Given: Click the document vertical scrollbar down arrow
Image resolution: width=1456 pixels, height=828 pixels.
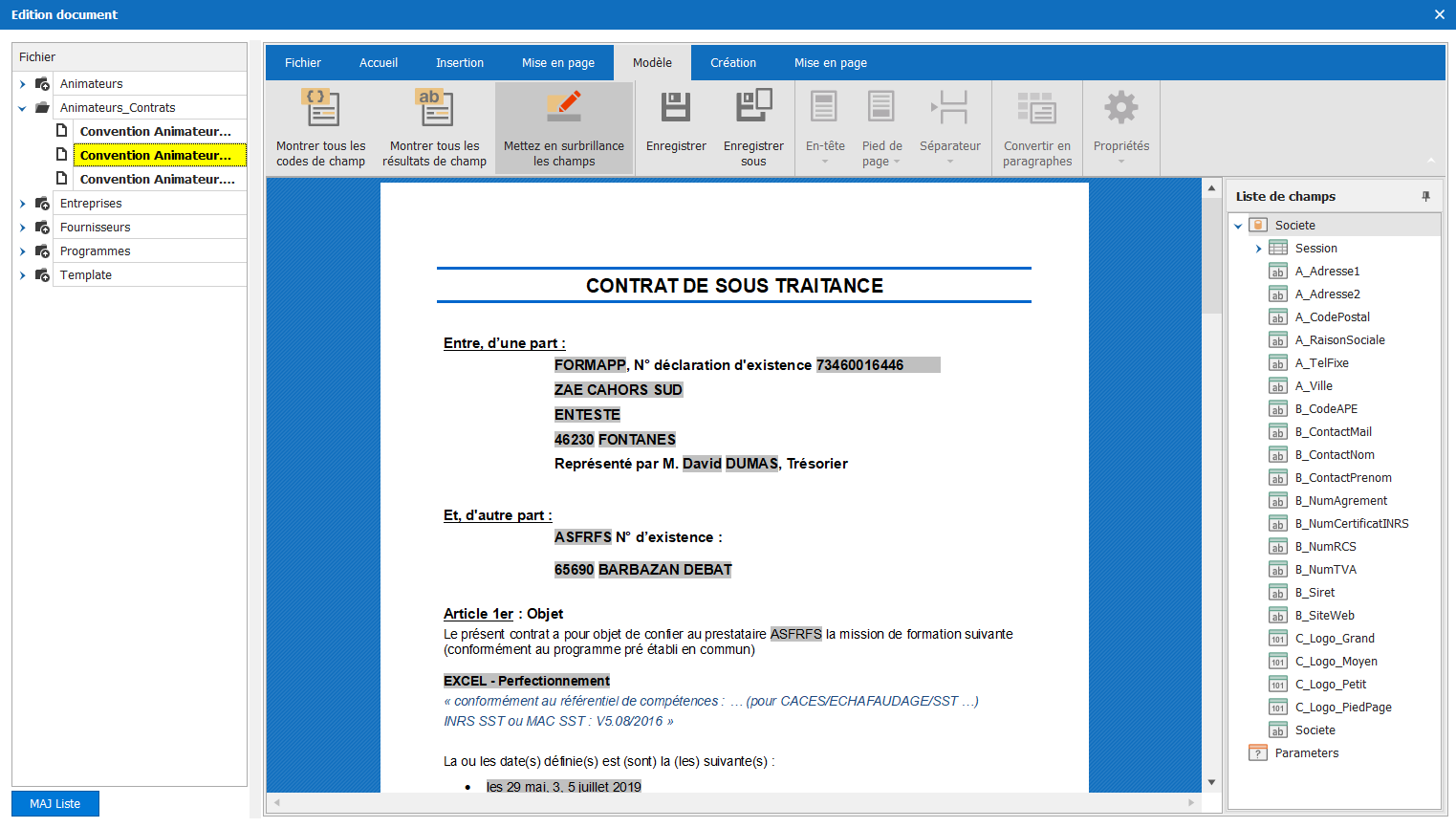Looking at the screenshot, I should coord(1211,782).
